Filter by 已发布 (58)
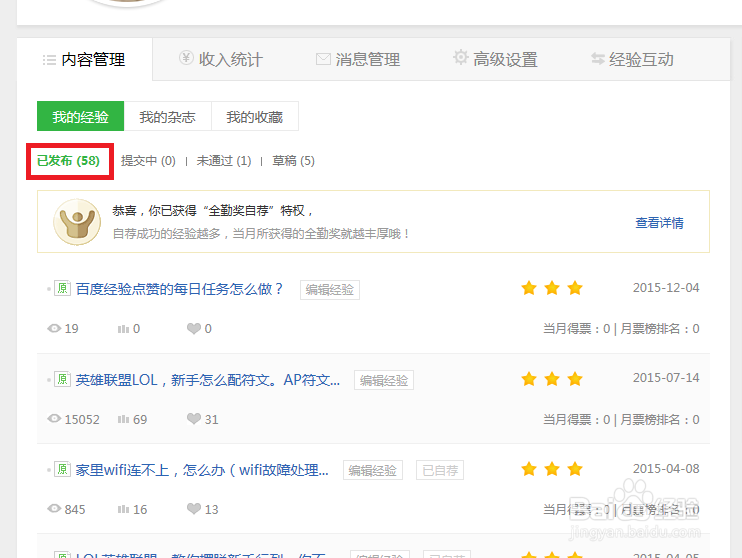The image size is (742, 558). point(69,161)
